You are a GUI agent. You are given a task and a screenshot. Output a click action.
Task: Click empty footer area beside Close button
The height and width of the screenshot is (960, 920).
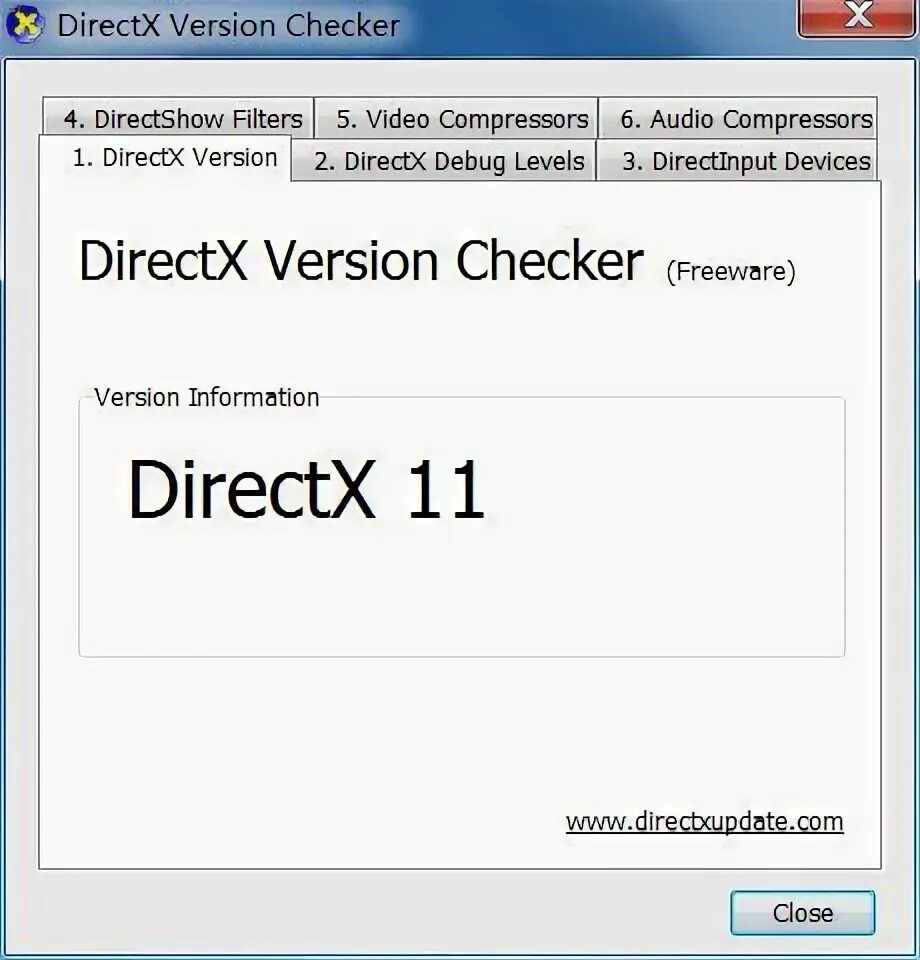click(367, 912)
